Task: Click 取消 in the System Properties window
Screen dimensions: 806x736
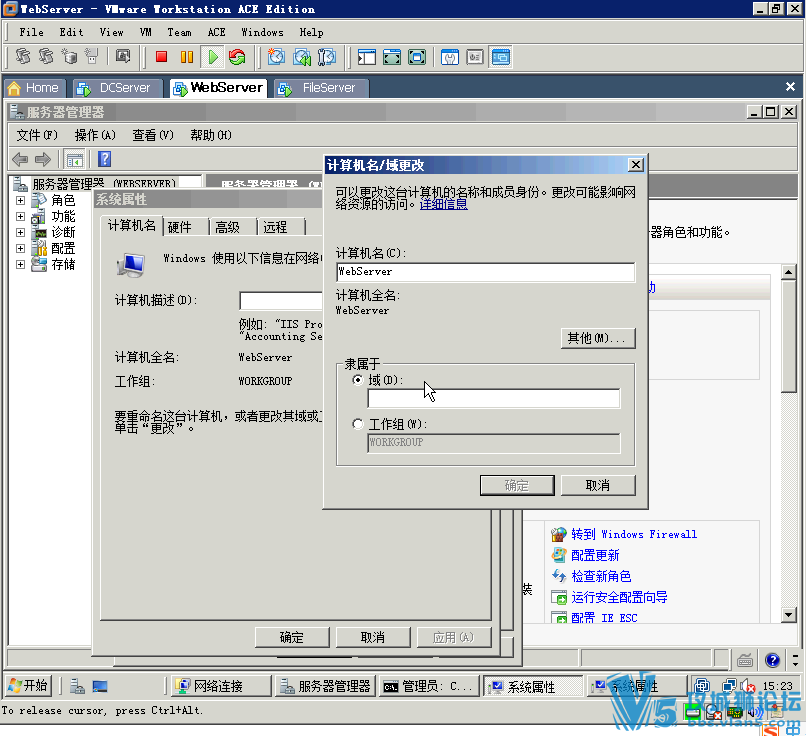Action: tap(373, 637)
